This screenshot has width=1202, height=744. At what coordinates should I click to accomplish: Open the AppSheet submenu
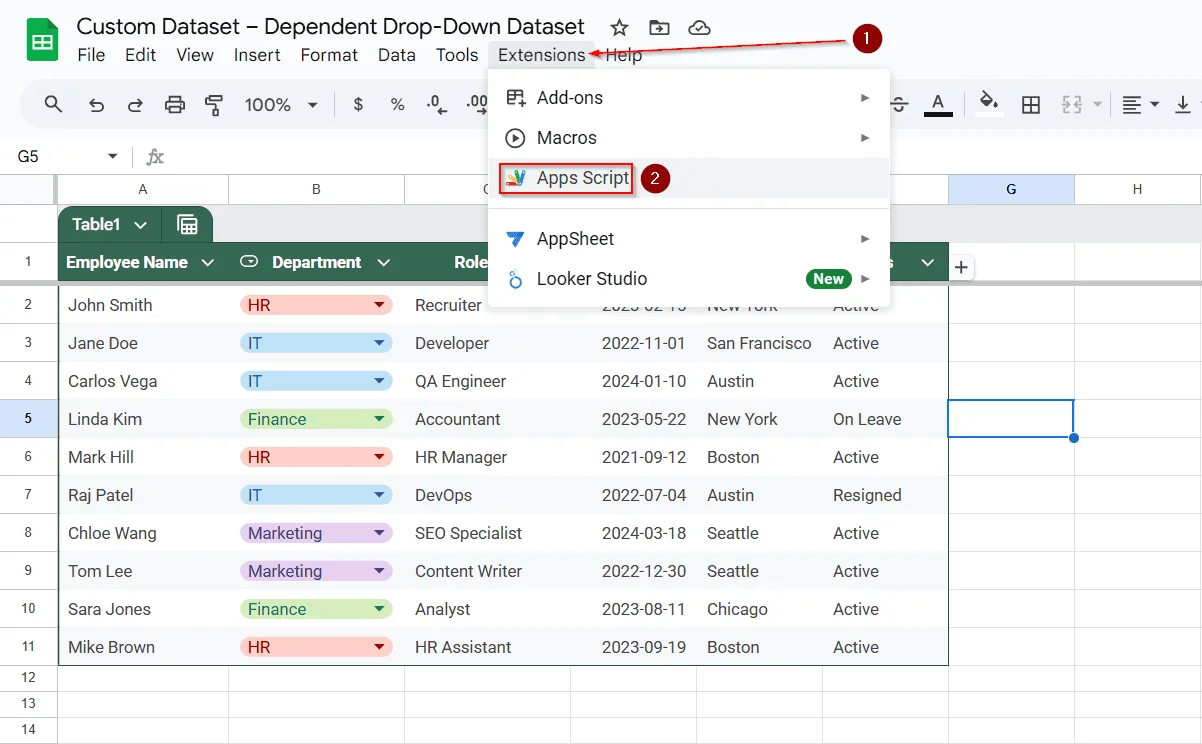[x=689, y=239]
